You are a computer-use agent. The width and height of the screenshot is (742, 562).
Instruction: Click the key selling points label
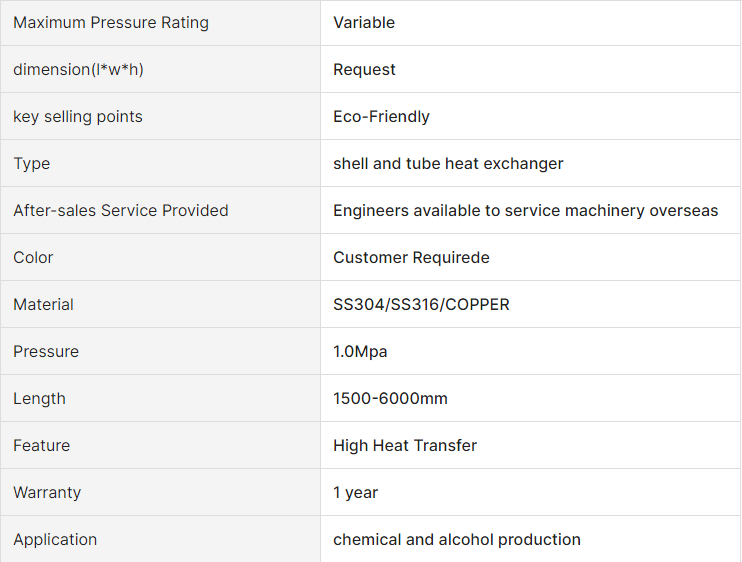click(x=78, y=116)
